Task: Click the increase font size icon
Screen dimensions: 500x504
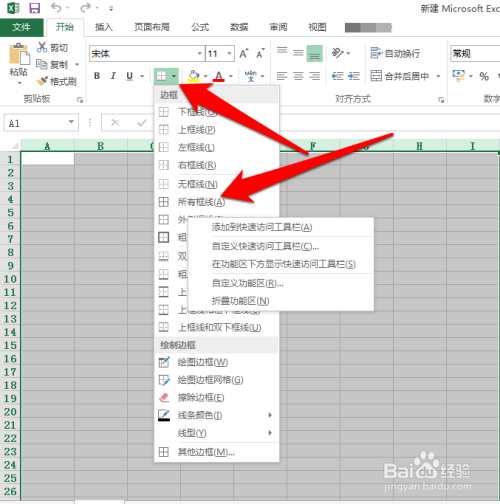Action: point(244,53)
